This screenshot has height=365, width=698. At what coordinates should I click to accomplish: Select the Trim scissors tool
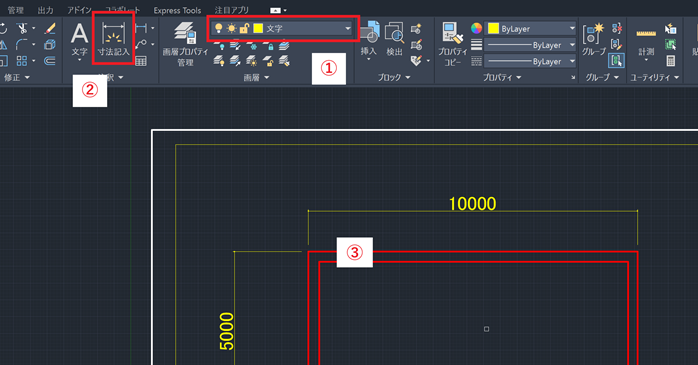coord(21,28)
